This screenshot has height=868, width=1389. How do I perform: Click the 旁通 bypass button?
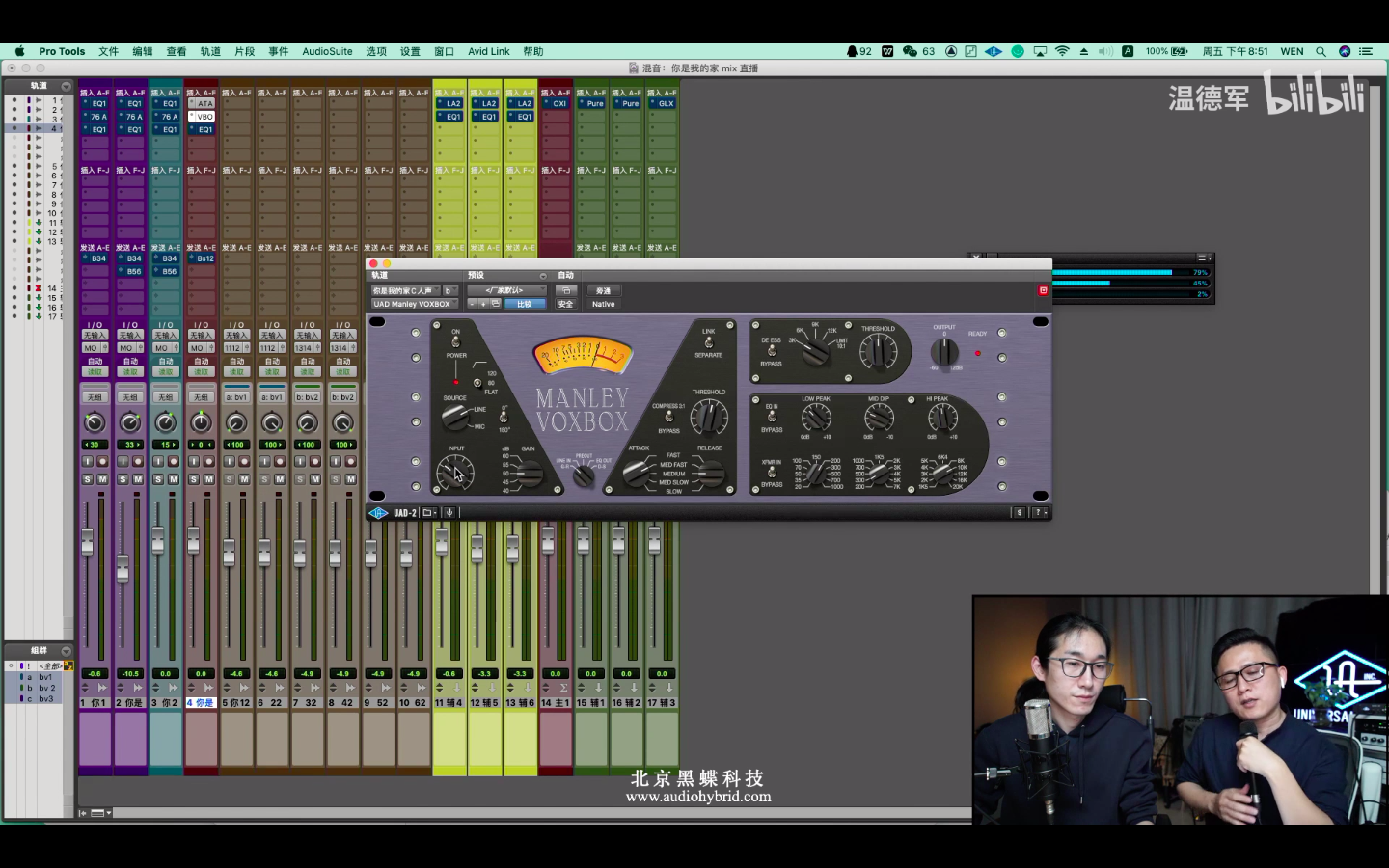[x=604, y=290]
